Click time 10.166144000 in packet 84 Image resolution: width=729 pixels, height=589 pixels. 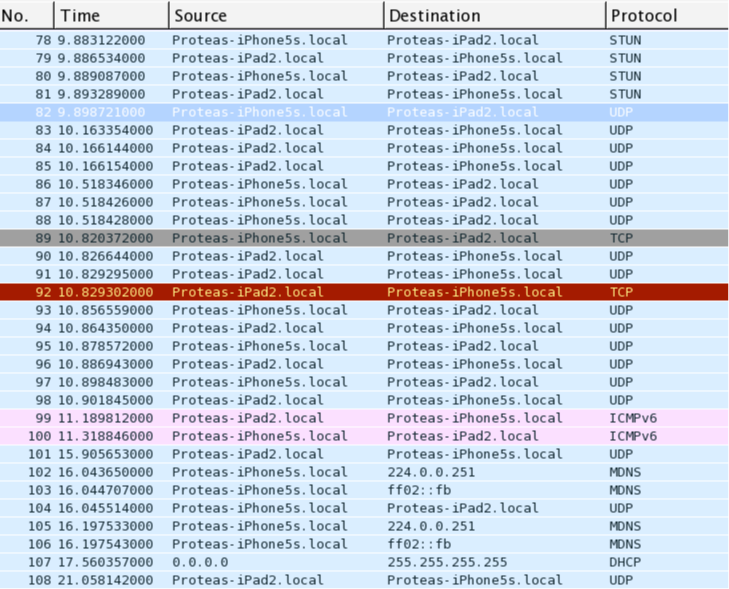pyautogui.click(x=106, y=148)
